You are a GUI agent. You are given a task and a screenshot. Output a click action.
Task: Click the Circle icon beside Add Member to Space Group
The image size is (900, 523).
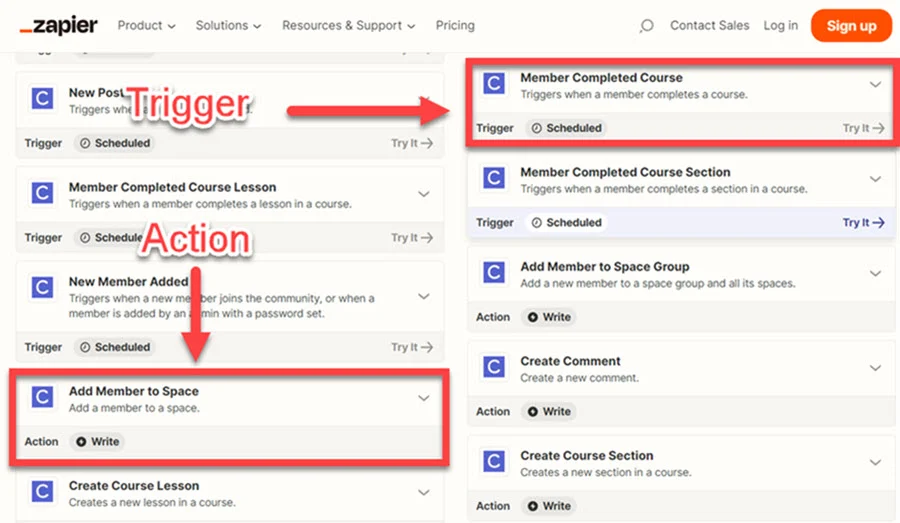click(x=493, y=273)
